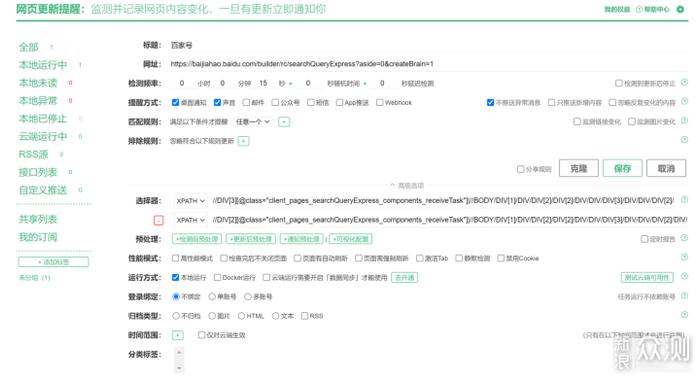Uncheck the 不推送异常消息 checkbox
Viewport: 700px width, 379px height.
tap(490, 103)
